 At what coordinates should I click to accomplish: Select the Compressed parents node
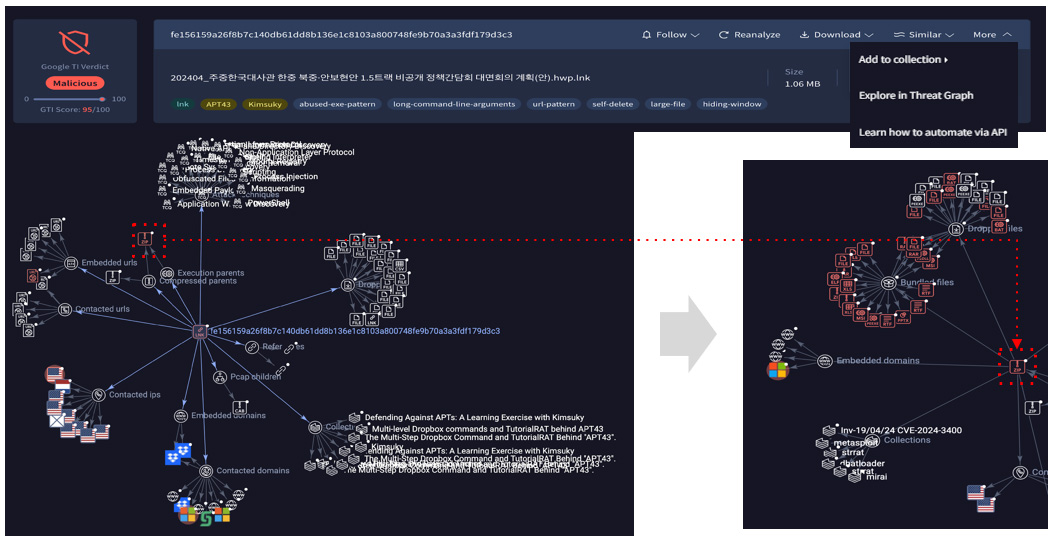[x=149, y=282]
